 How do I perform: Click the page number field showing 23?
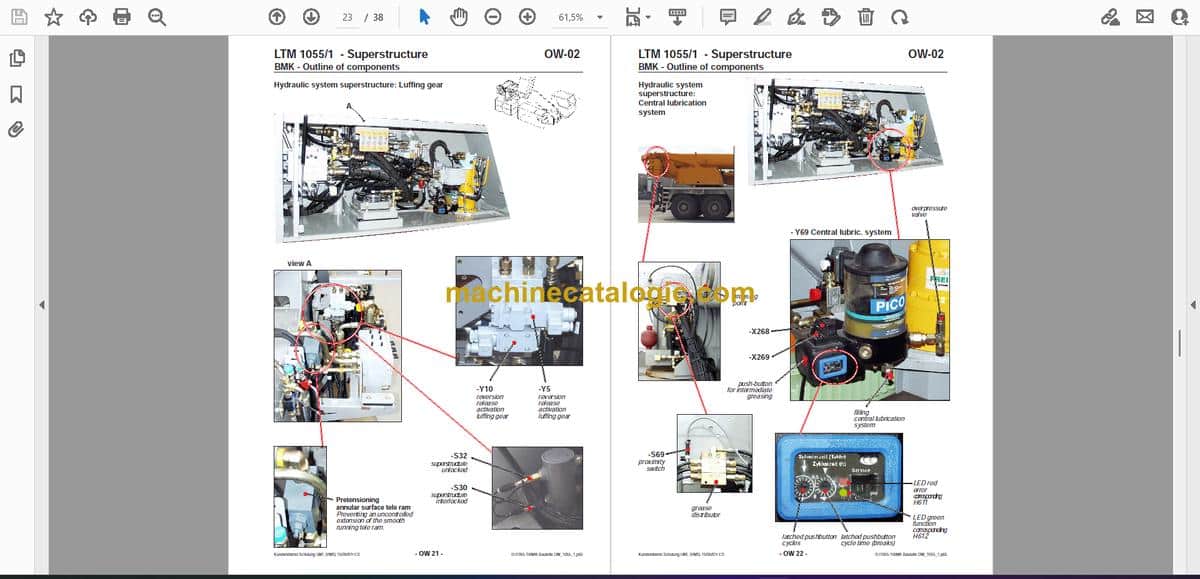click(x=347, y=17)
